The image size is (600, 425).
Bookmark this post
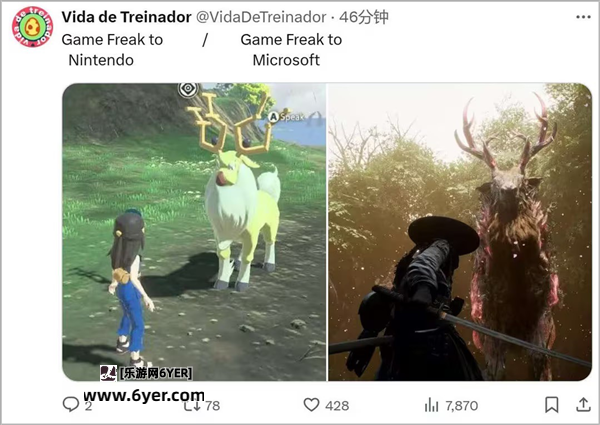point(551,405)
